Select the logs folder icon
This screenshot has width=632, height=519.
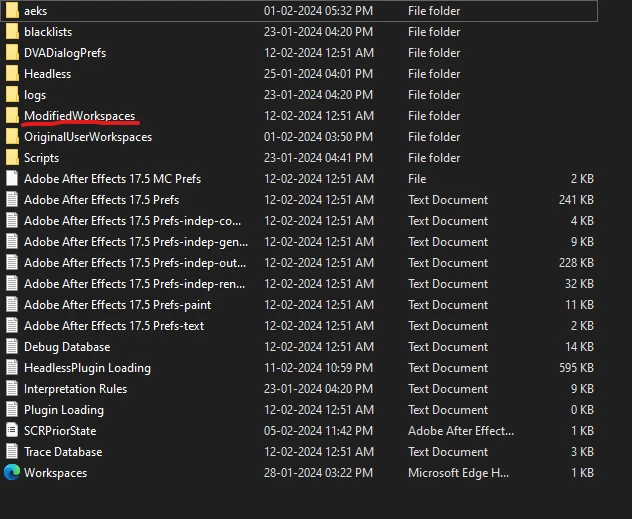(12, 94)
